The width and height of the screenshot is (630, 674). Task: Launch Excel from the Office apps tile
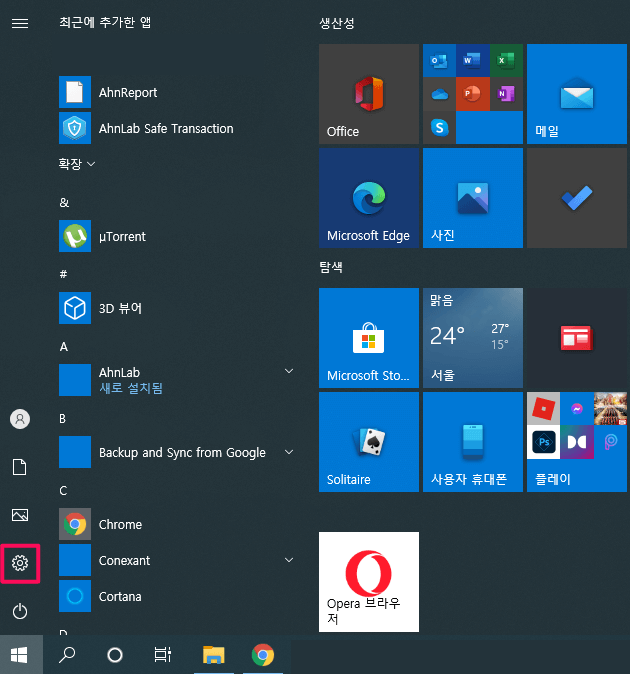[x=506, y=61]
